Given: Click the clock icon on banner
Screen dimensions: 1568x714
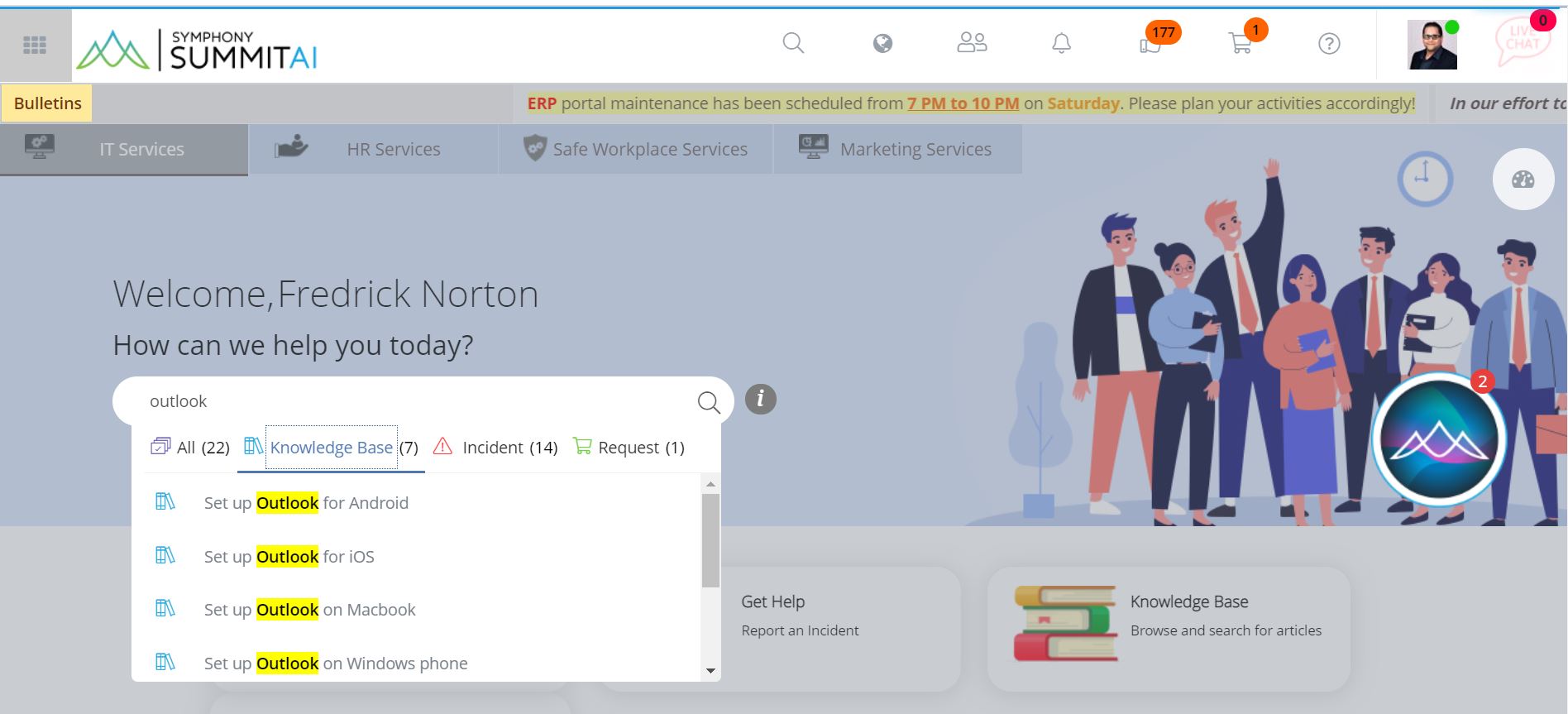Looking at the screenshot, I should pyautogui.click(x=1425, y=179).
